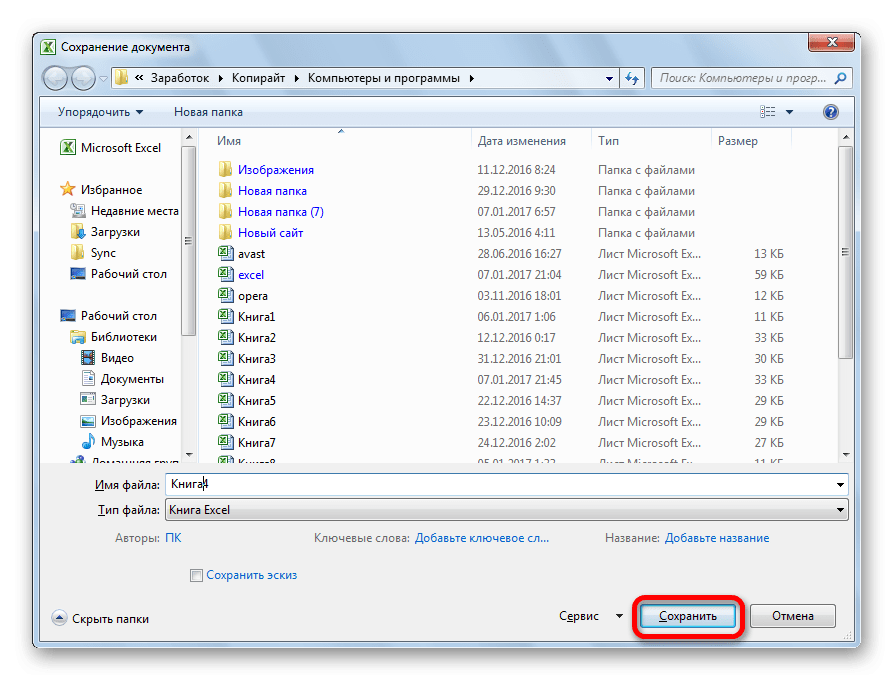
Task: Click the refresh icon next to address bar
Action: 632,78
